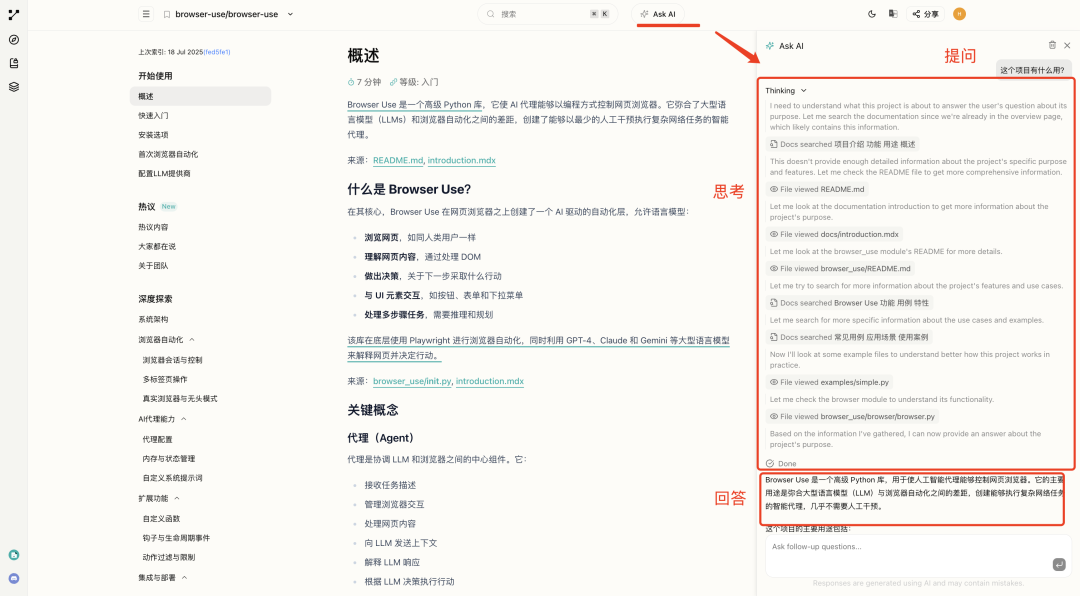Open the 真实浏览器与无头模式 sidebar page
The width and height of the screenshot is (1080, 596).
180,399
